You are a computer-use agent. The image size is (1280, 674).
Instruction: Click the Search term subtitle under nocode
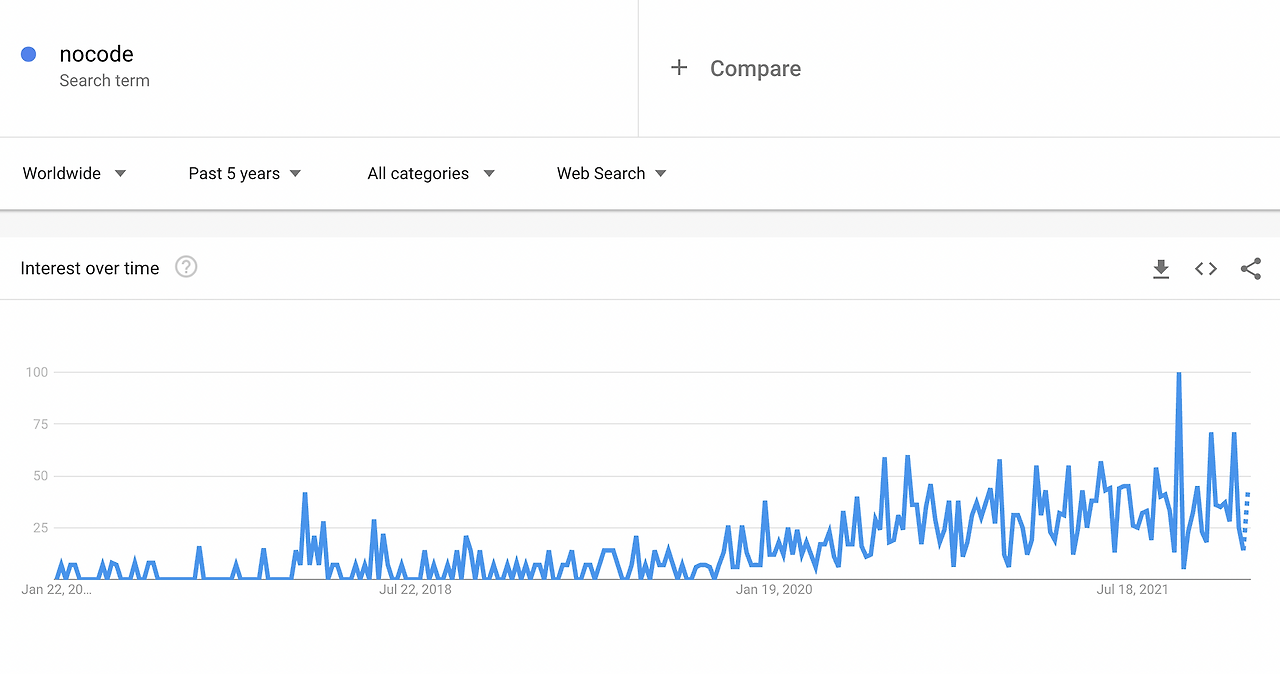104,81
